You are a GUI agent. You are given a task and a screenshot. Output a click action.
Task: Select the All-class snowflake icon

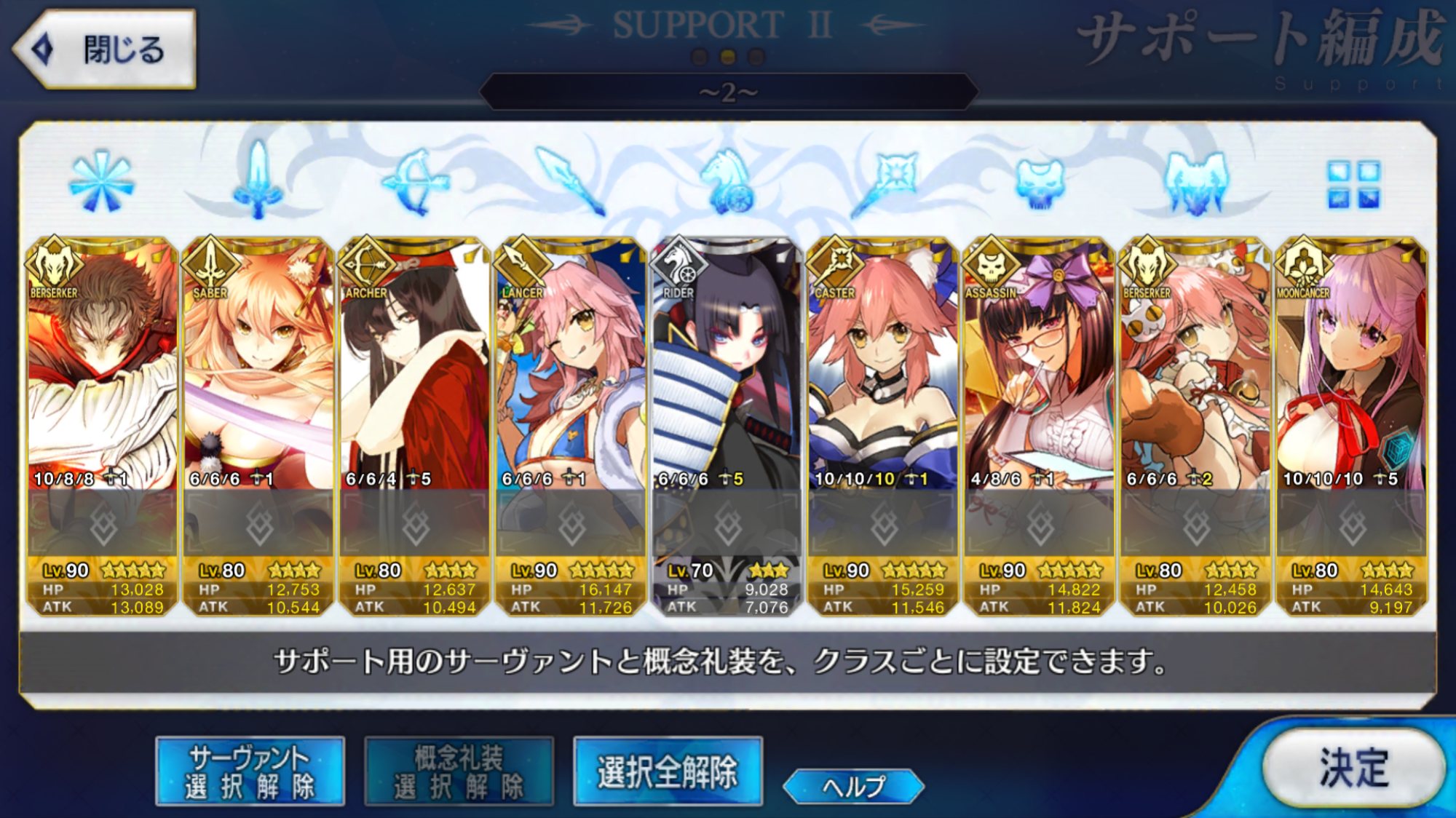click(101, 181)
